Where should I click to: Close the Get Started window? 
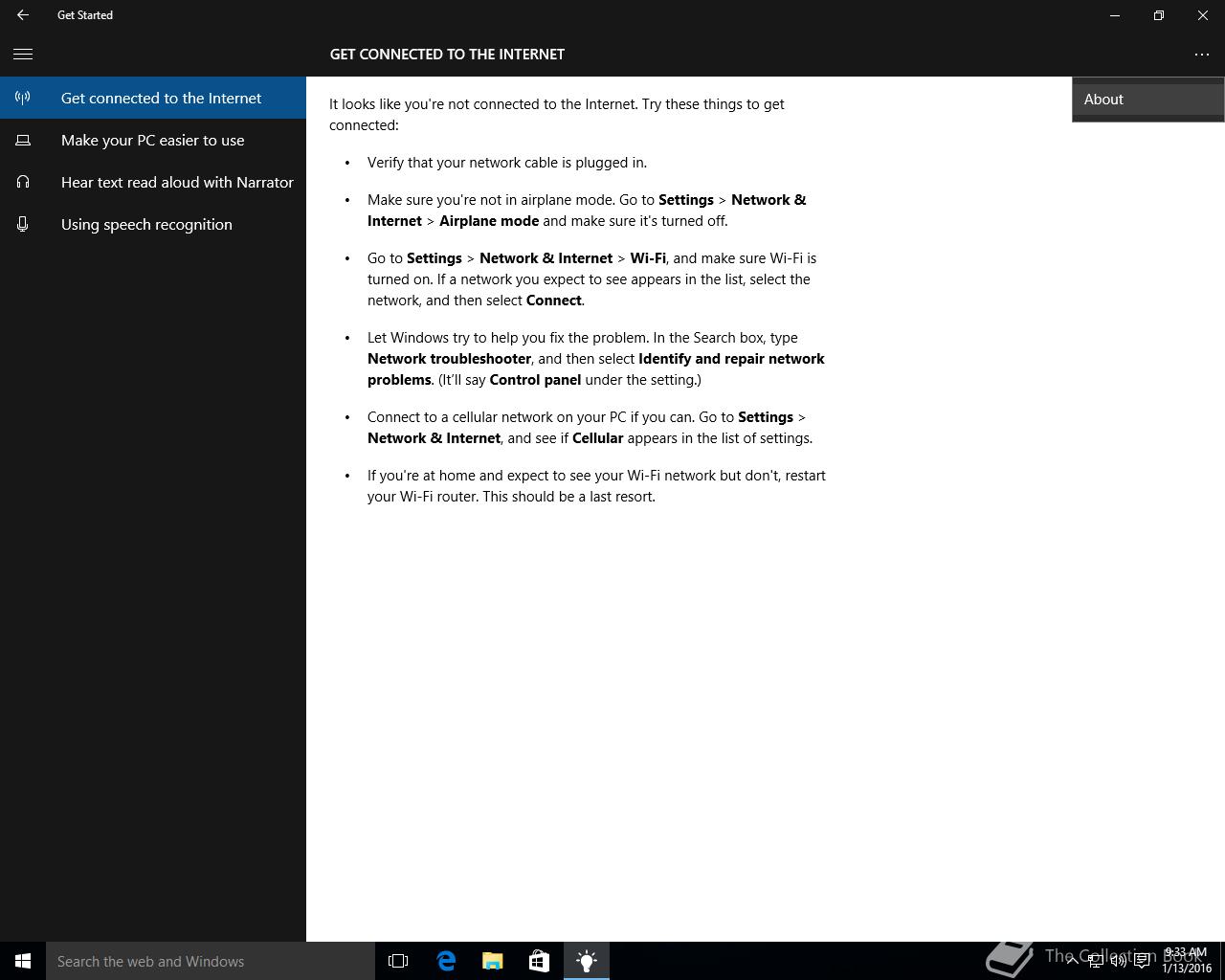click(x=1203, y=15)
